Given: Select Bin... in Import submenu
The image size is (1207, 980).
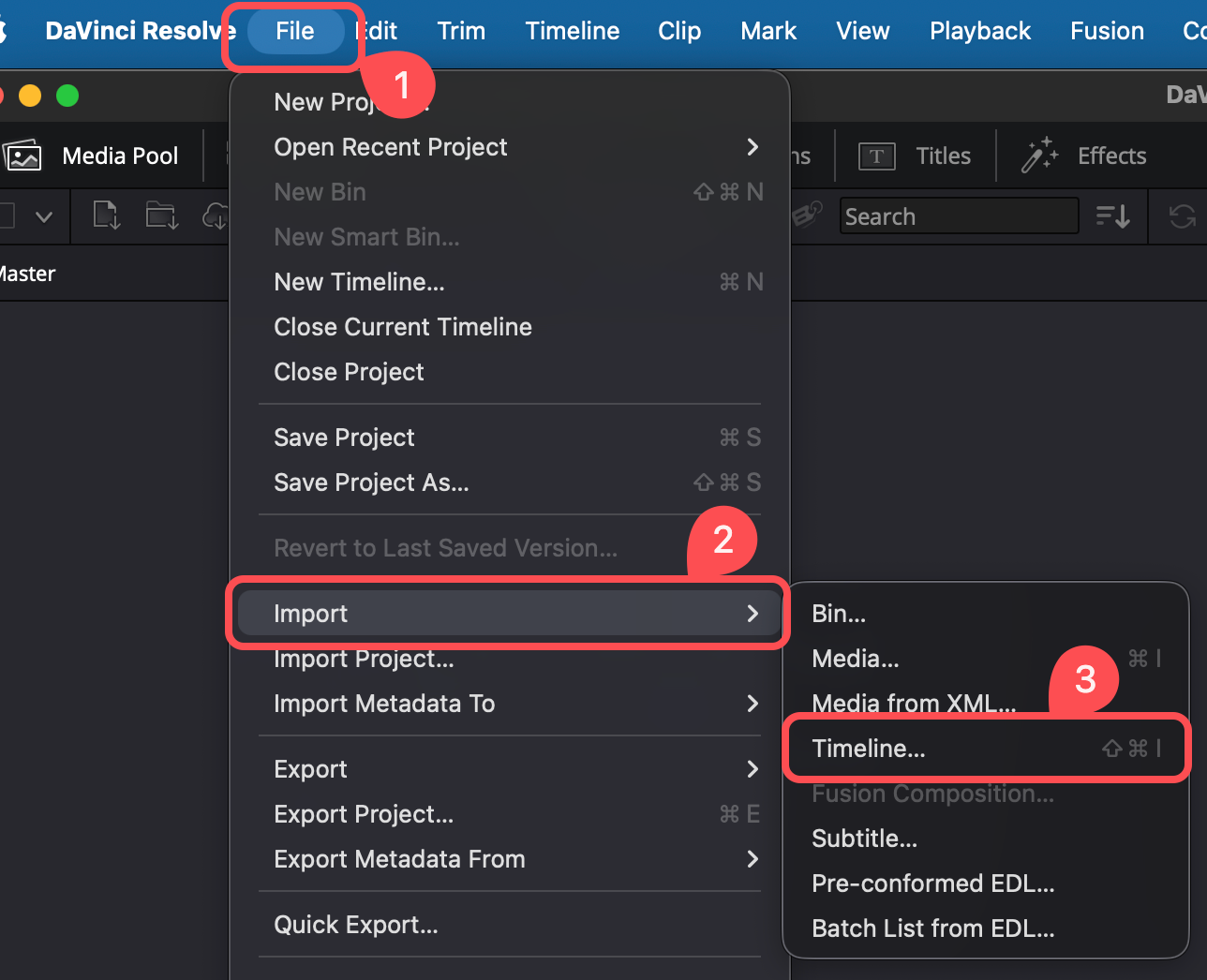Looking at the screenshot, I should 986,614.
